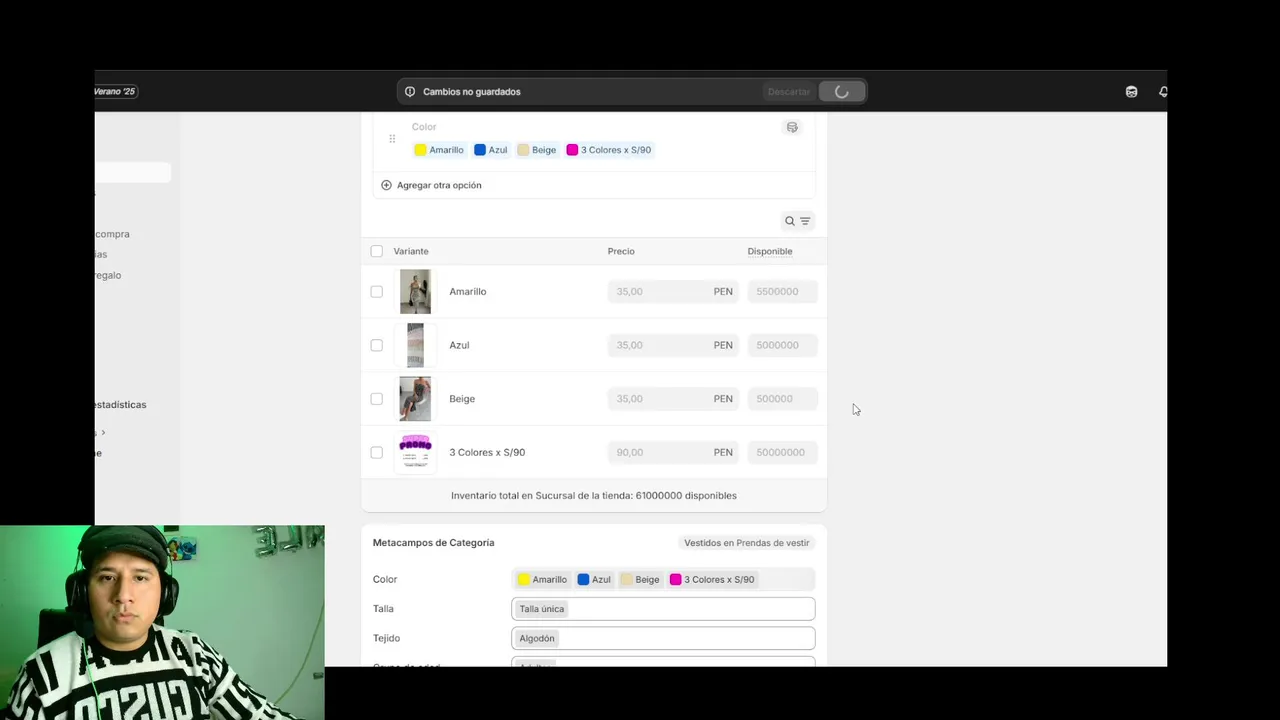Open the 3 Colores x S/90 variant name
The image size is (1280, 720).
coord(487,452)
